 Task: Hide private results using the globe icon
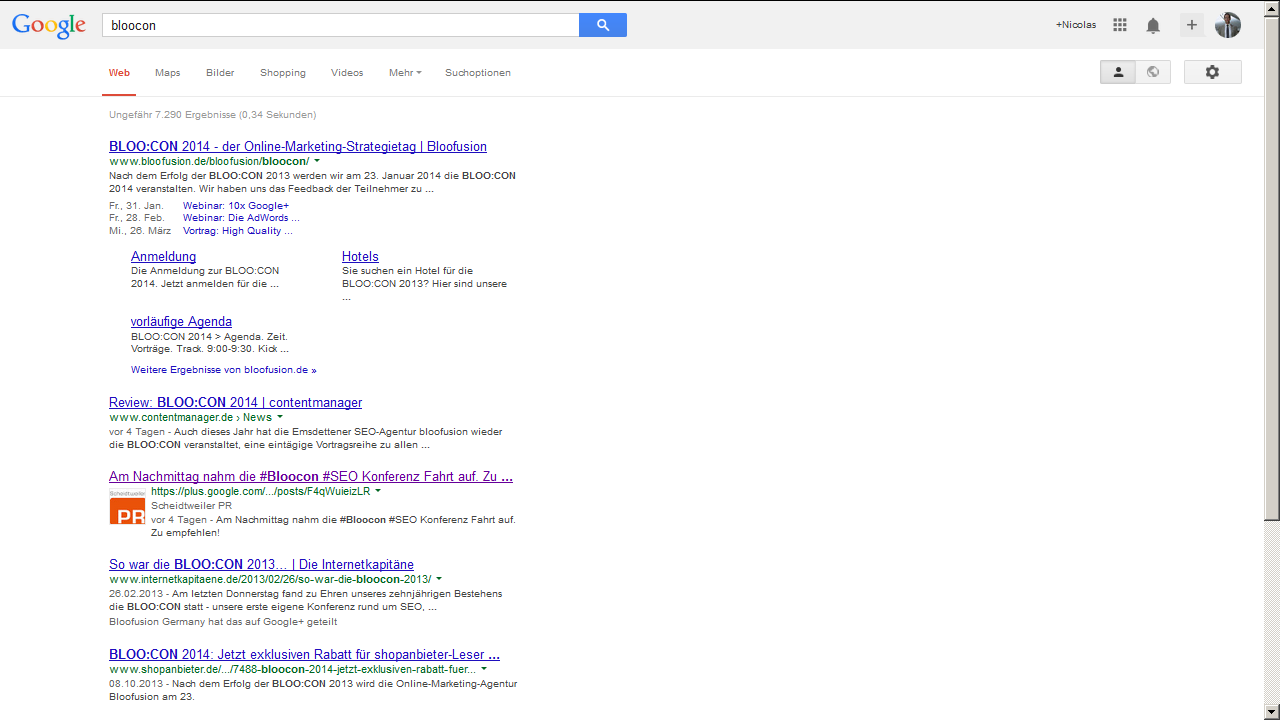[1153, 71]
